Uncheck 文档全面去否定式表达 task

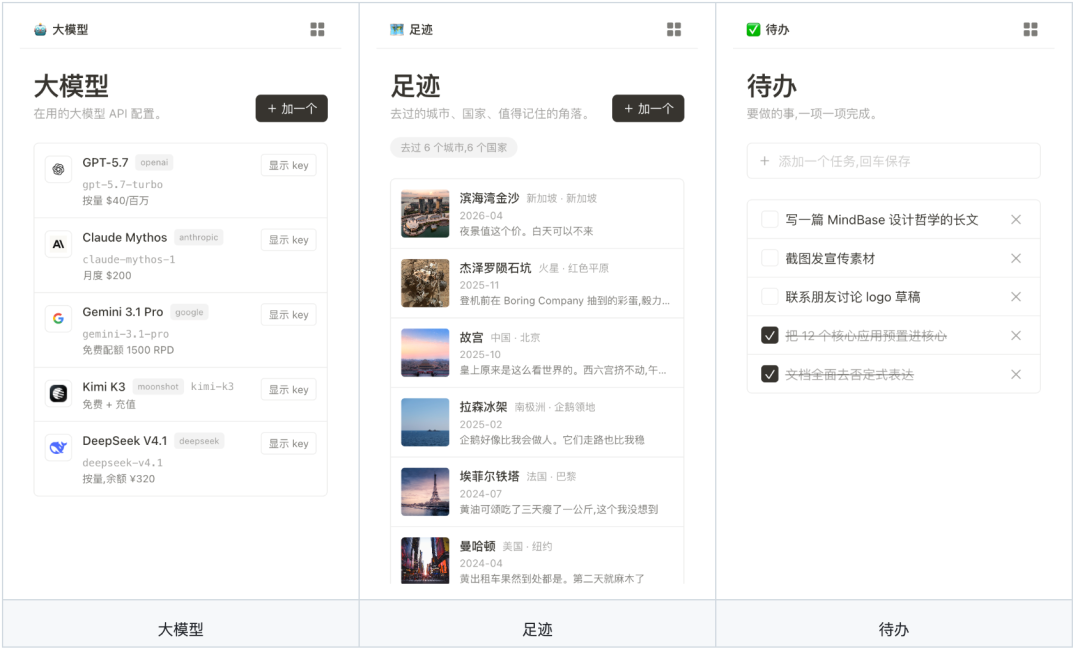(x=770, y=374)
